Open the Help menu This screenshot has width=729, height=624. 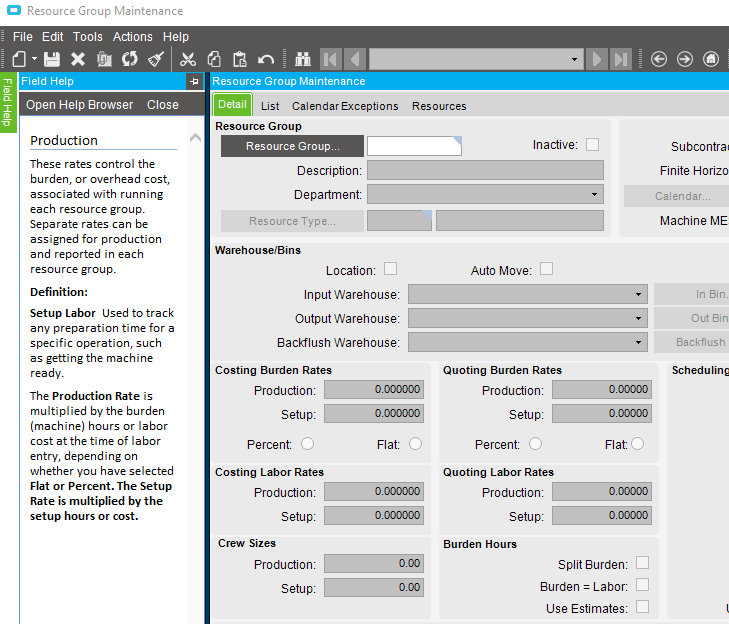point(176,37)
